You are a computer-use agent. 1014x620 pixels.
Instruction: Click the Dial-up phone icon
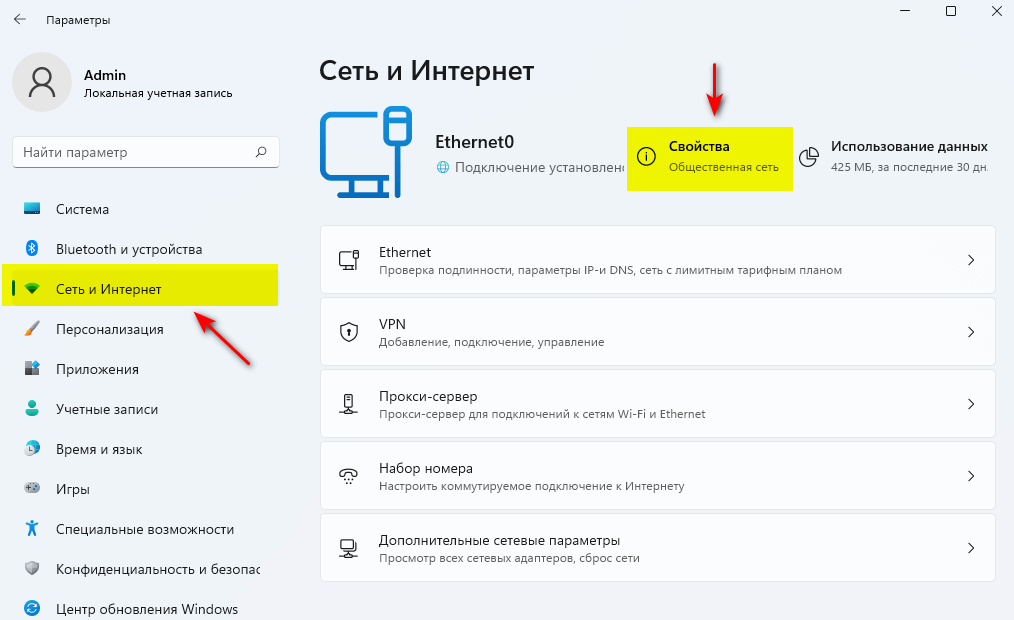point(349,476)
